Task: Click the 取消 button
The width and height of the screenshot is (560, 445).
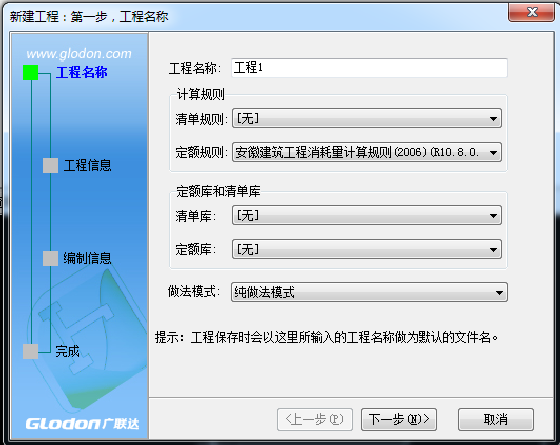Action: coord(496,419)
